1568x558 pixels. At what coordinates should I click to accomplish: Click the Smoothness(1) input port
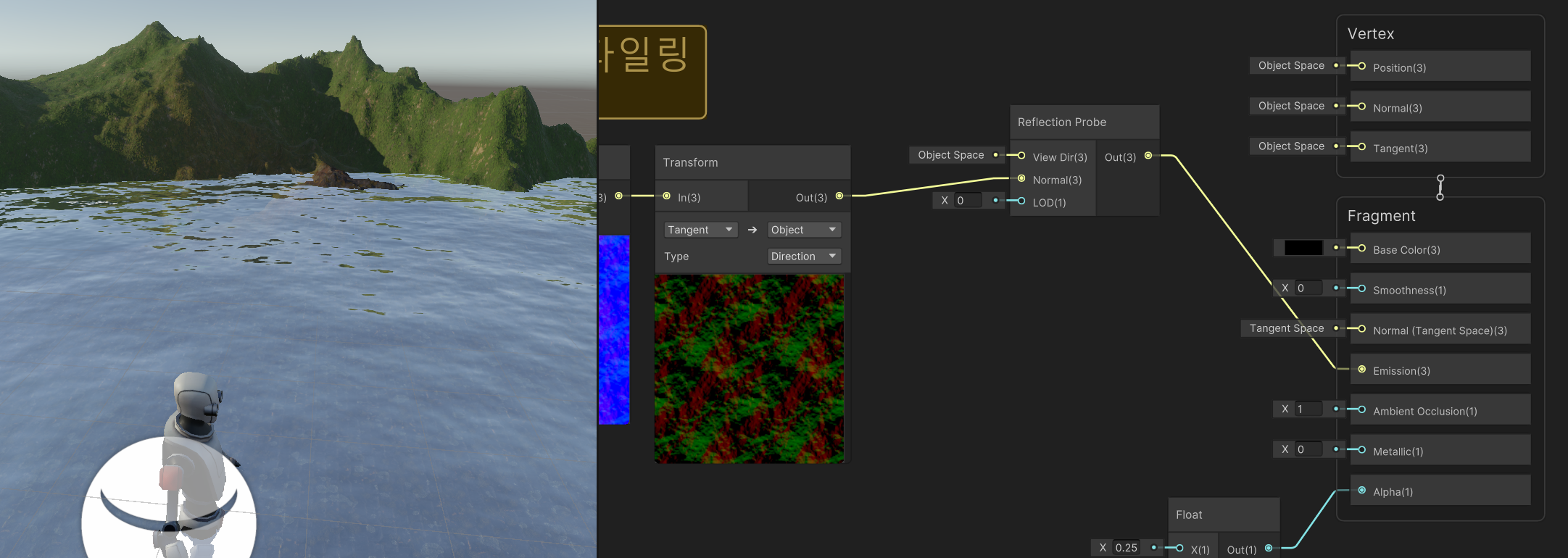pyautogui.click(x=1362, y=289)
